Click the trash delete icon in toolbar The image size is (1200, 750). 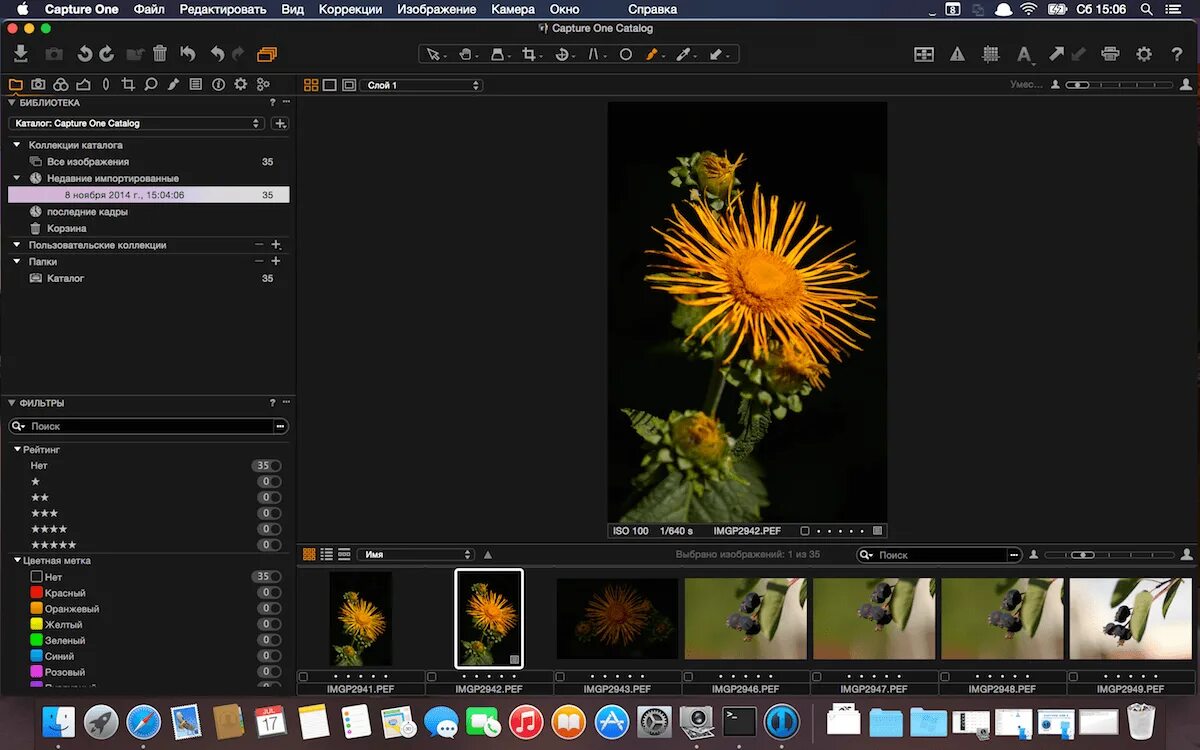(160, 54)
